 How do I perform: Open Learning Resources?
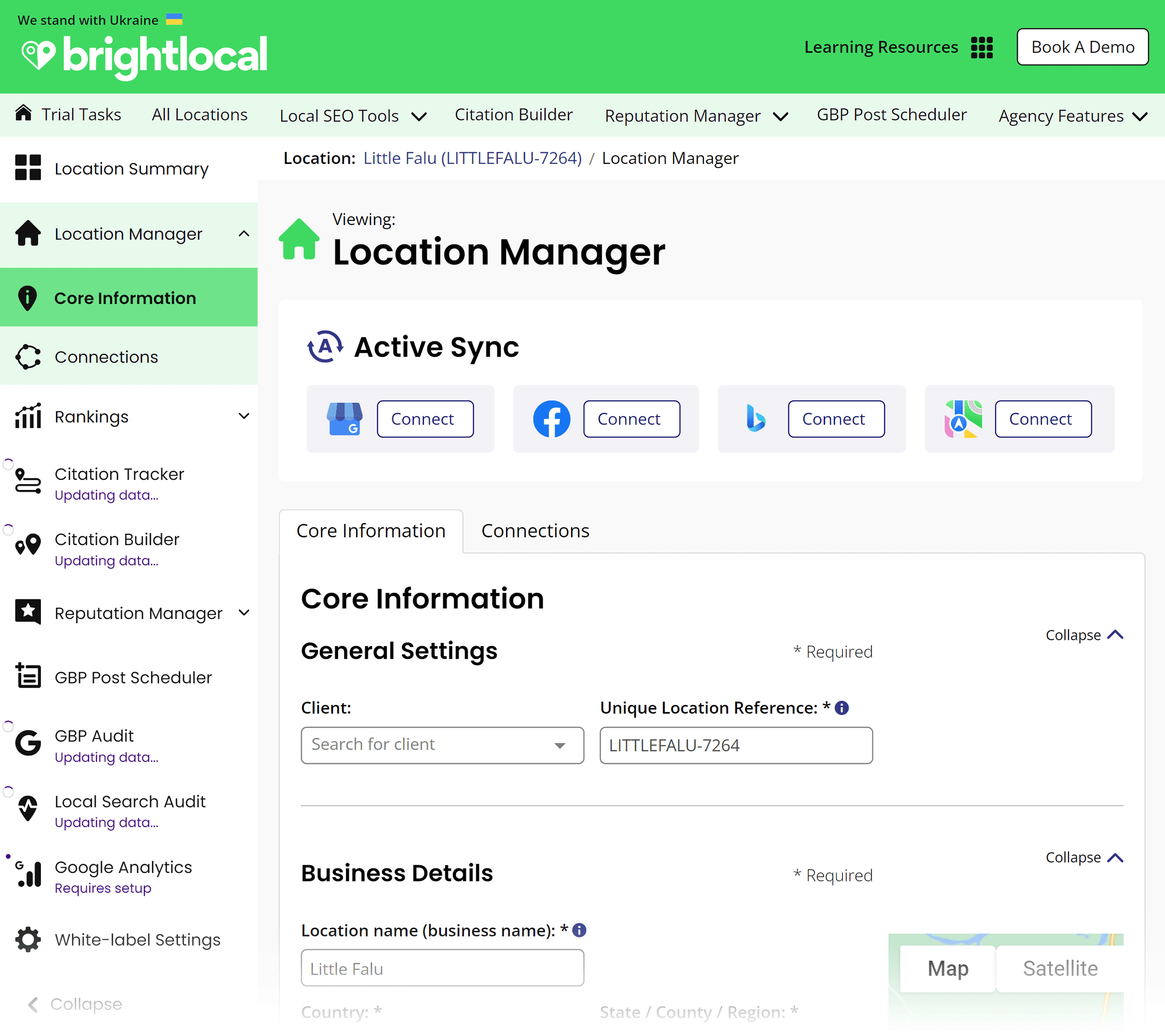[x=881, y=47]
